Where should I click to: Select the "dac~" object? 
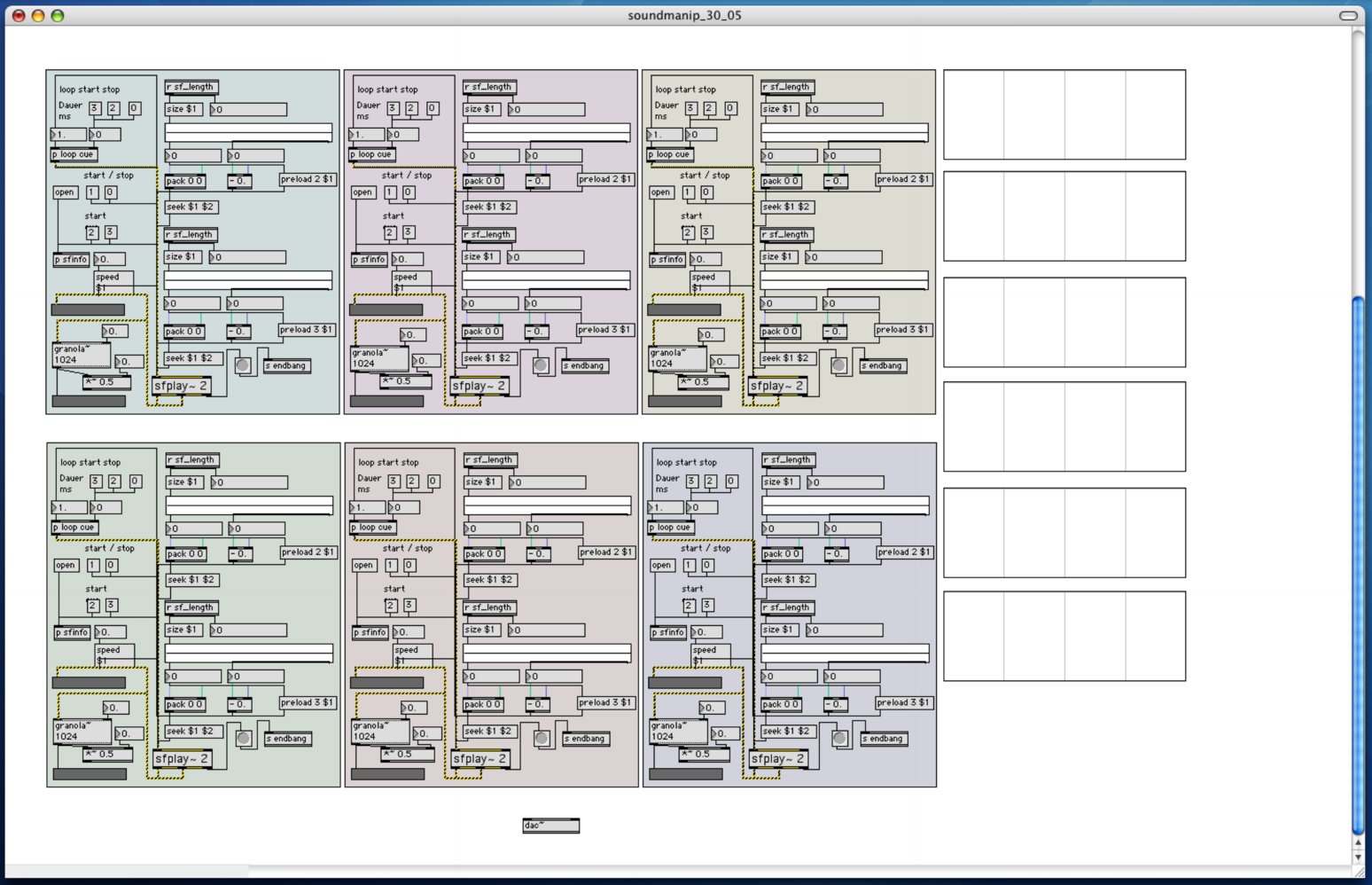[x=550, y=826]
